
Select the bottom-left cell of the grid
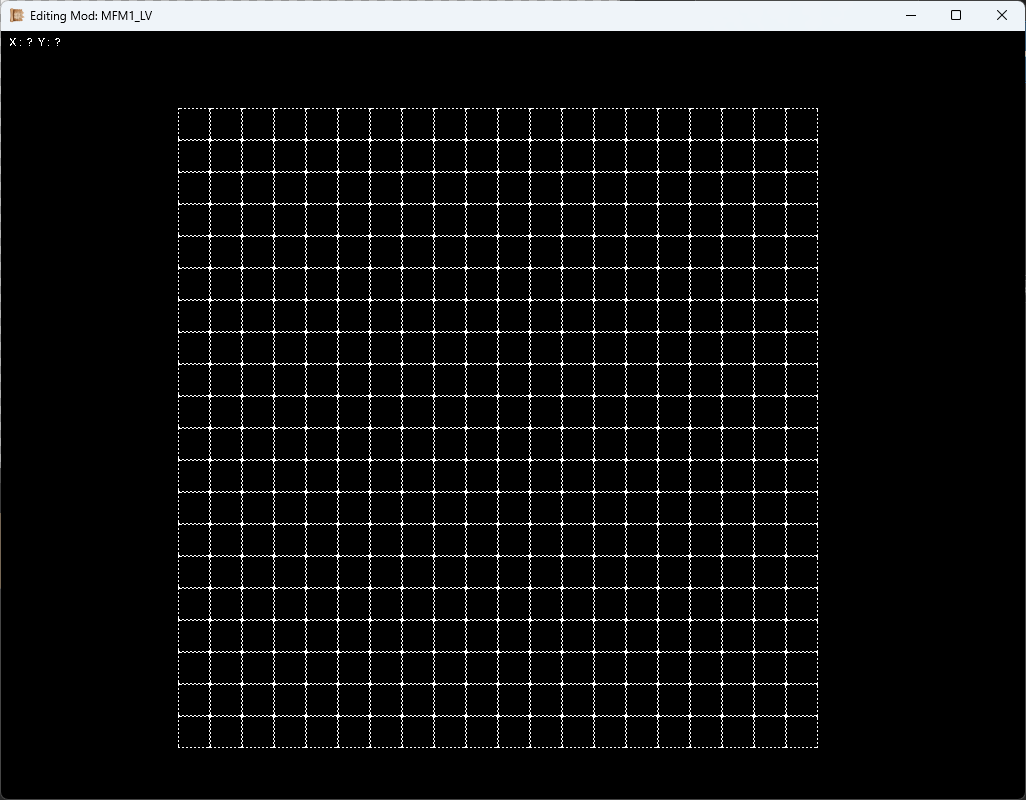(194, 732)
